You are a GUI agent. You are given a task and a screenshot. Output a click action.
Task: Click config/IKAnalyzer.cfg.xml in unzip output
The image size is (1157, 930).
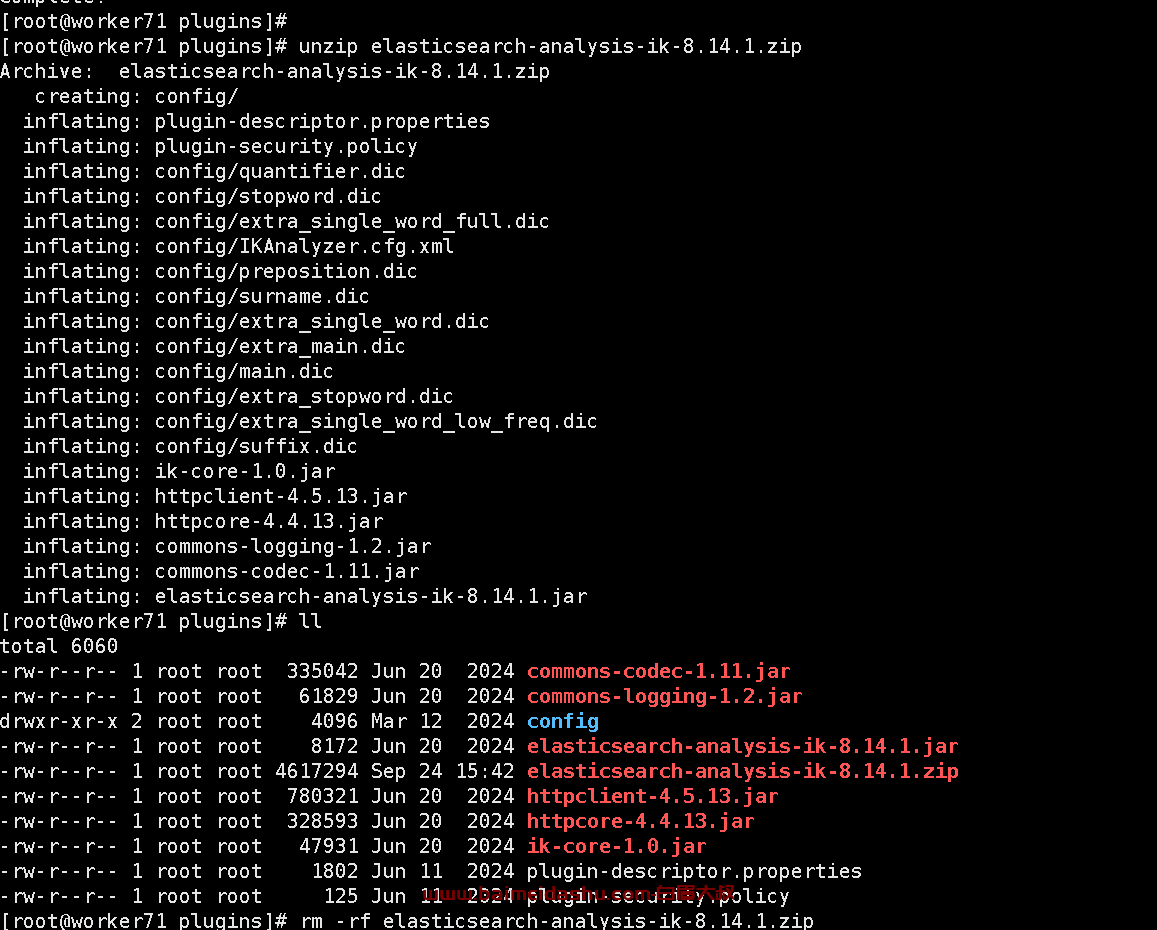pyautogui.click(x=304, y=246)
